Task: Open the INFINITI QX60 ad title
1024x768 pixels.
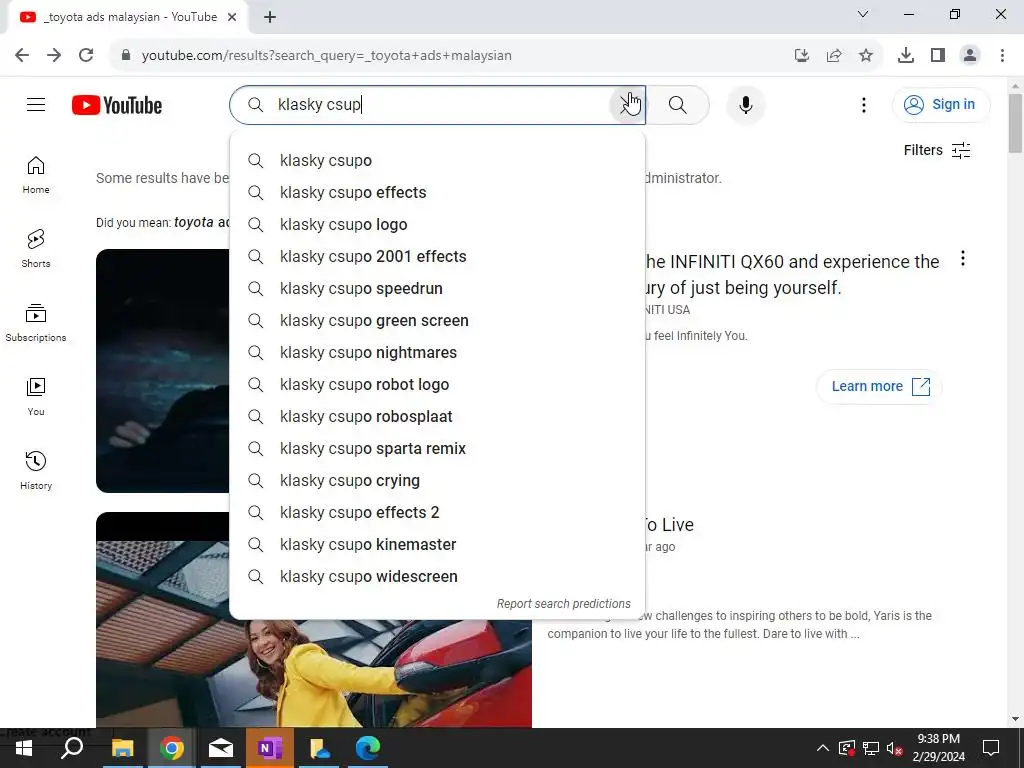Action: pos(792,274)
